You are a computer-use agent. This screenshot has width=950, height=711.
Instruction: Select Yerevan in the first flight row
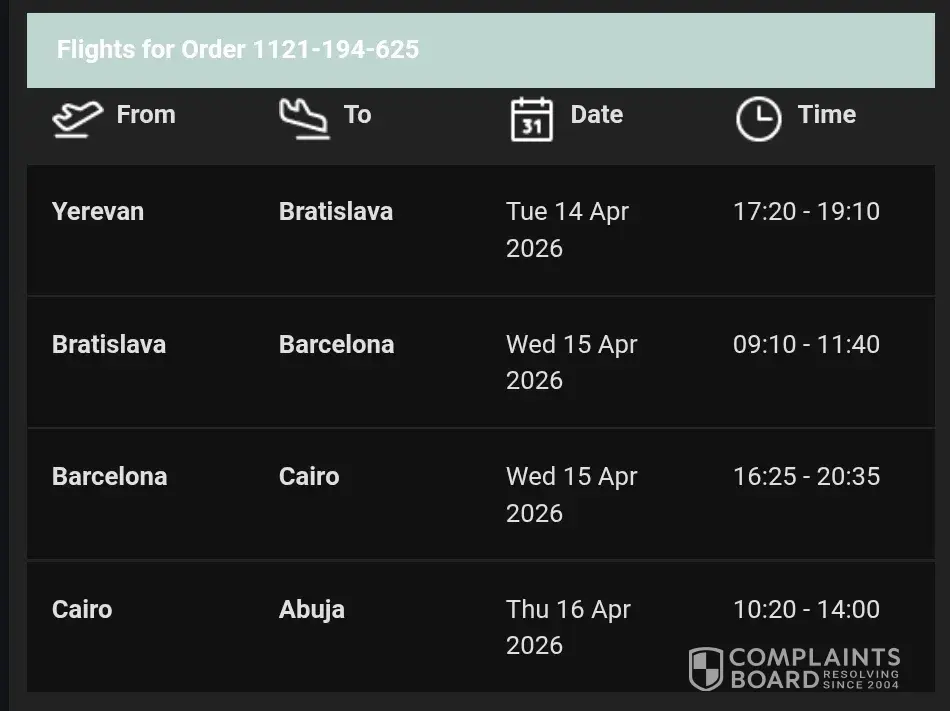tap(98, 212)
